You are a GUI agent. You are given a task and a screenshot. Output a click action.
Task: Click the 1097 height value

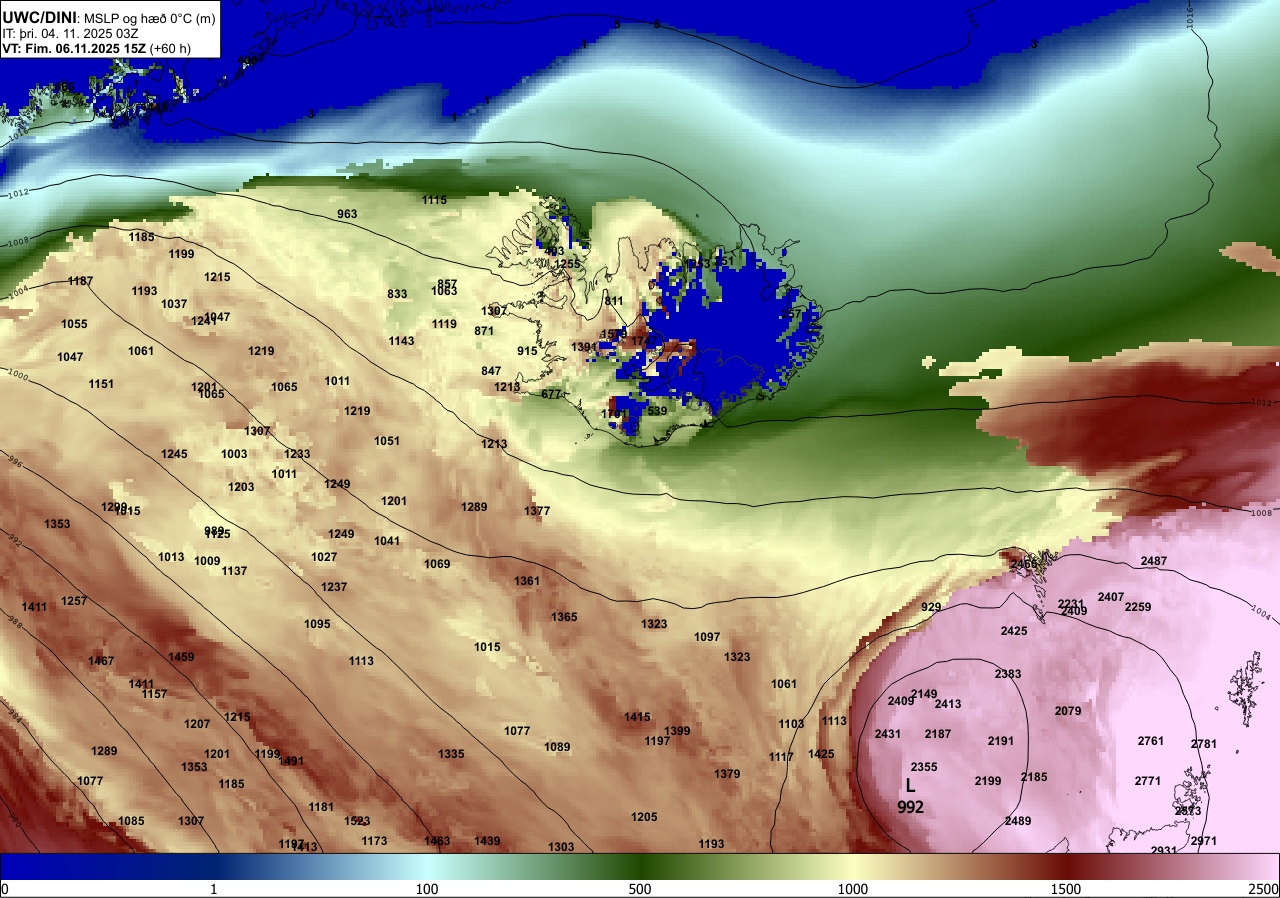point(707,637)
